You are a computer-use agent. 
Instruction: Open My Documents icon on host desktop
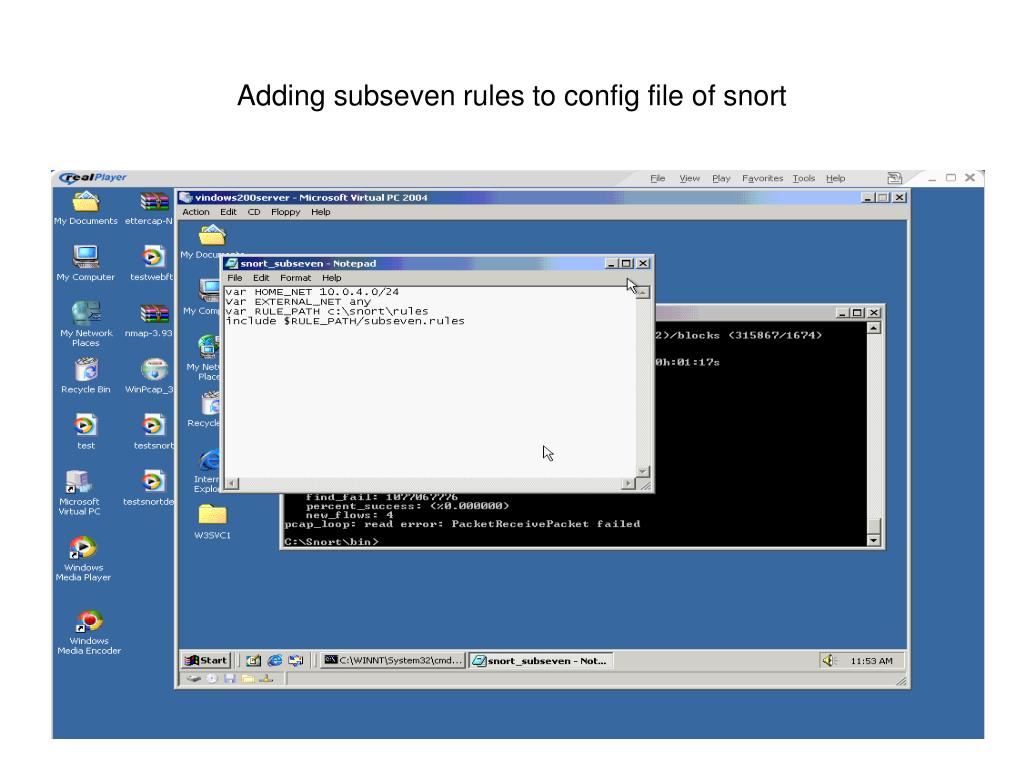(86, 202)
